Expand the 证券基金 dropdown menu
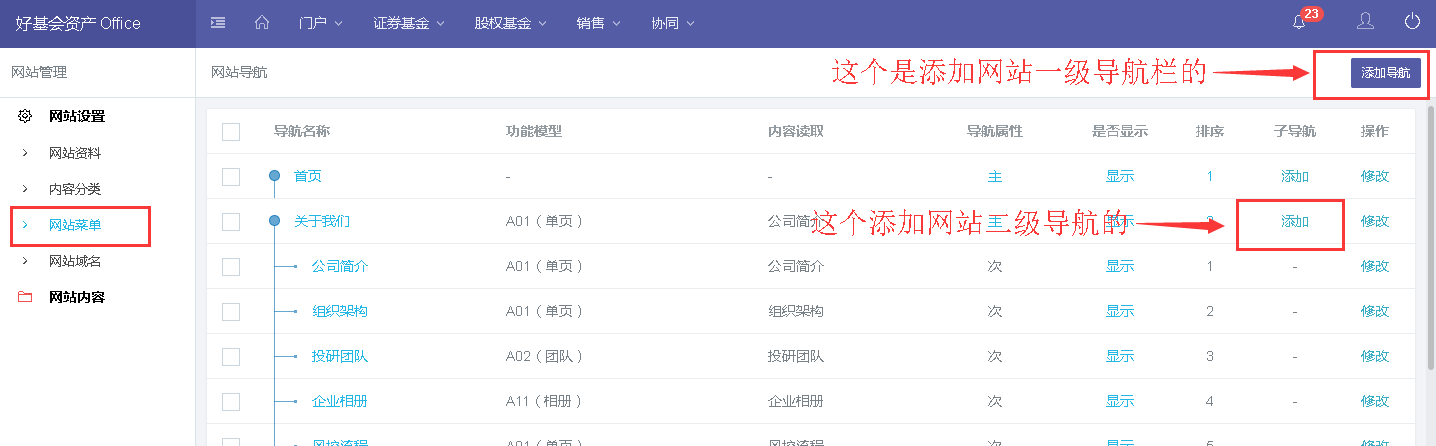This screenshot has width=1436, height=446. (x=408, y=23)
